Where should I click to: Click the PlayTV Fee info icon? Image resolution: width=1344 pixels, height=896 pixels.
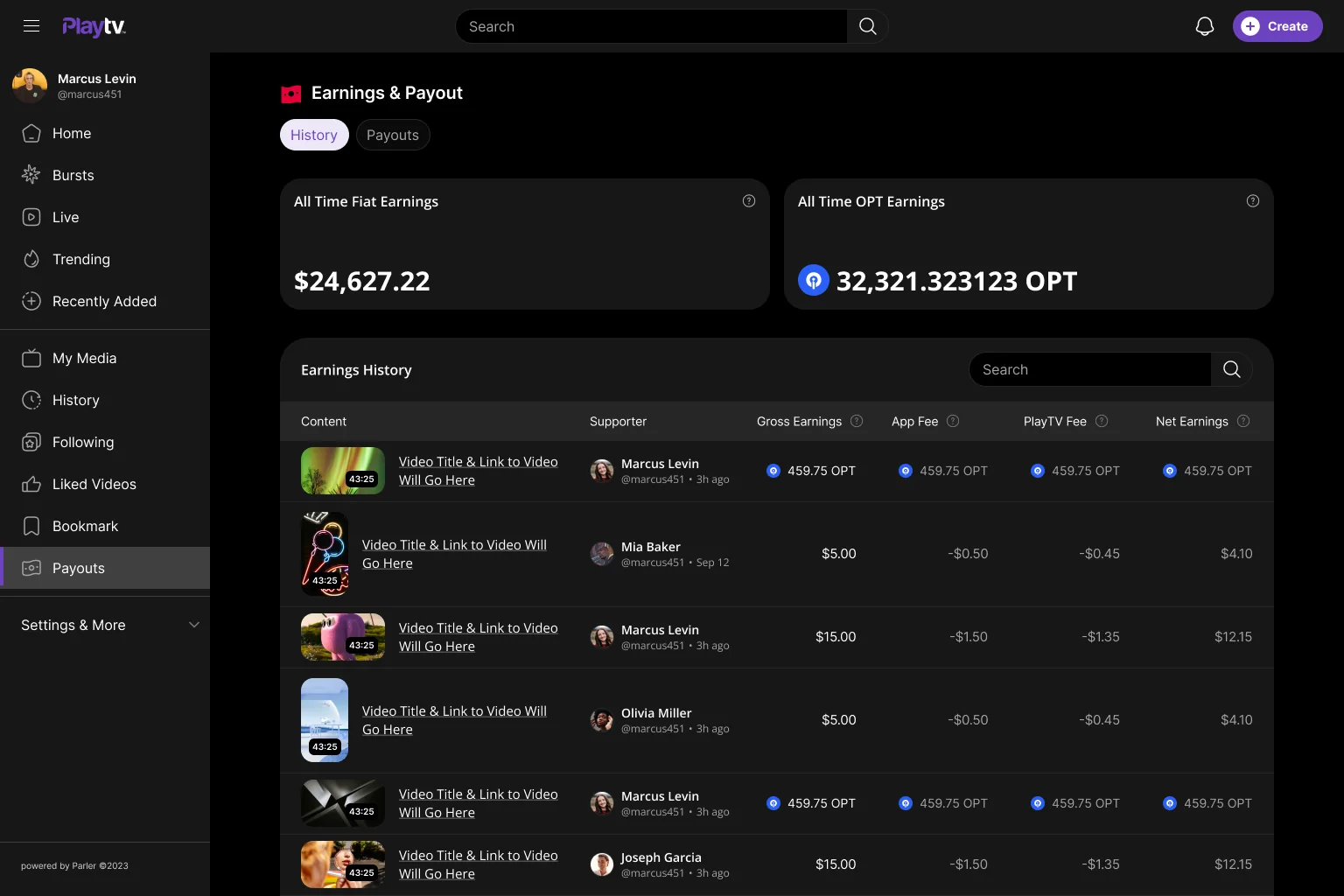click(1102, 421)
